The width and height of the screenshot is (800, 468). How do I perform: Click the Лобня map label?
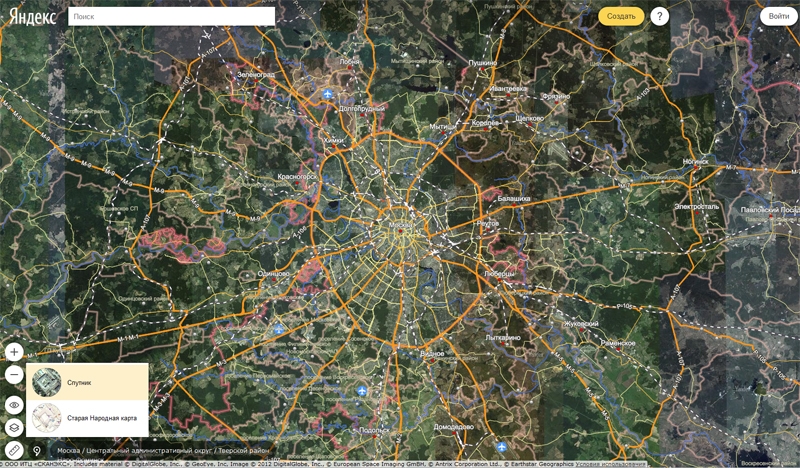click(x=349, y=61)
